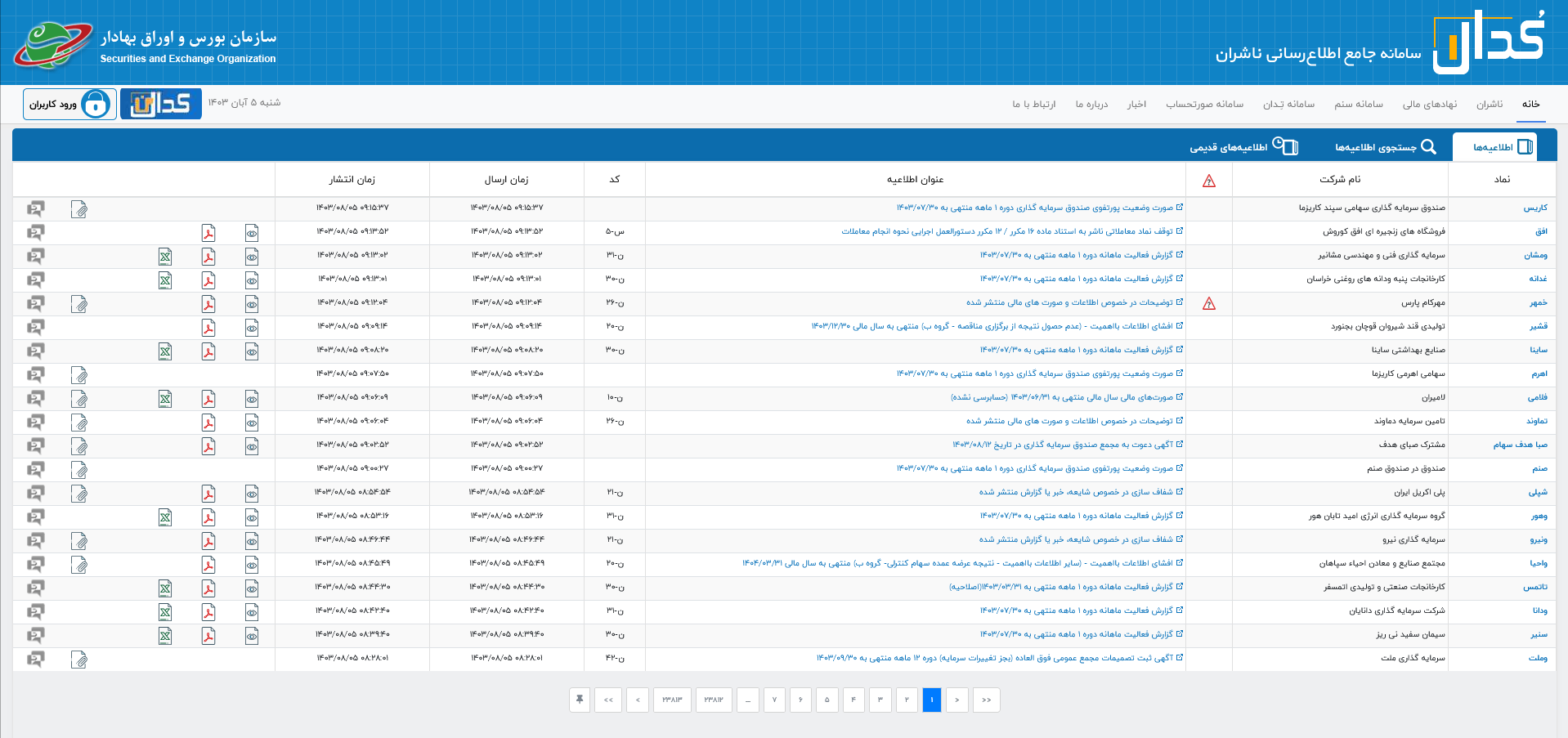Open the نهادهای مالی menu item
Screen dimensions: 1568x738
coord(1430,104)
